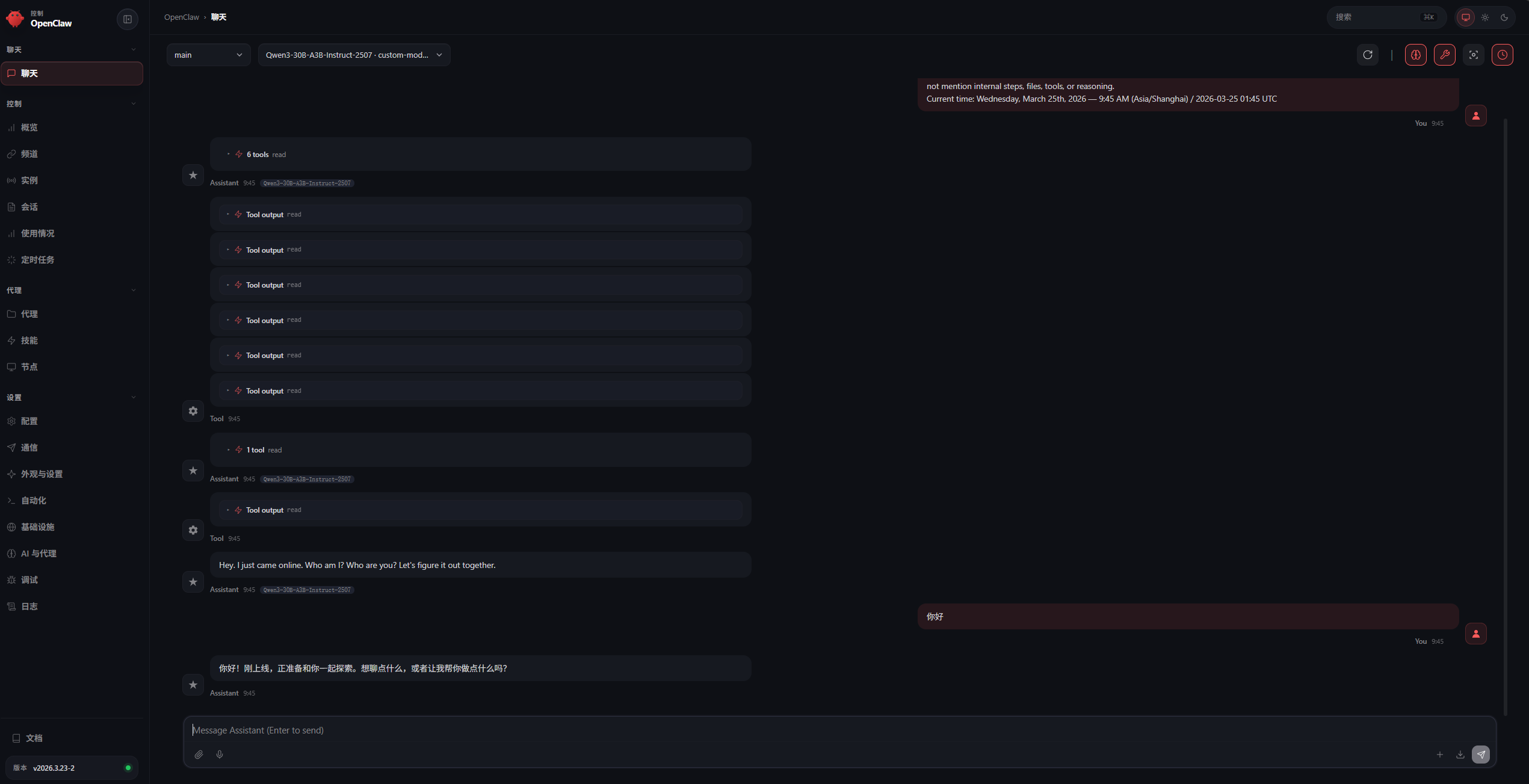Image resolution: width=1529 pixels, height=784 pixels.
Task: Click the download export icon in composer
Action: 1460,755
